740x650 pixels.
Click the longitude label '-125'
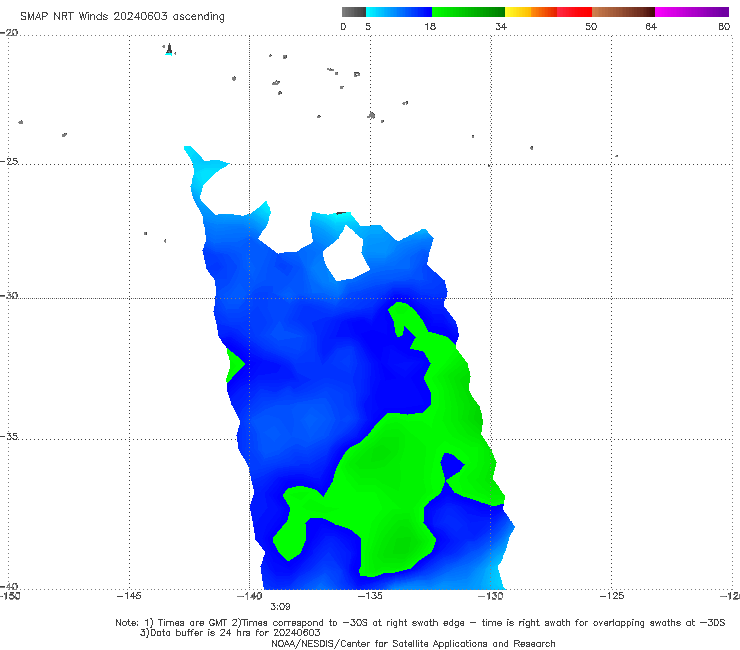[611, 596]
